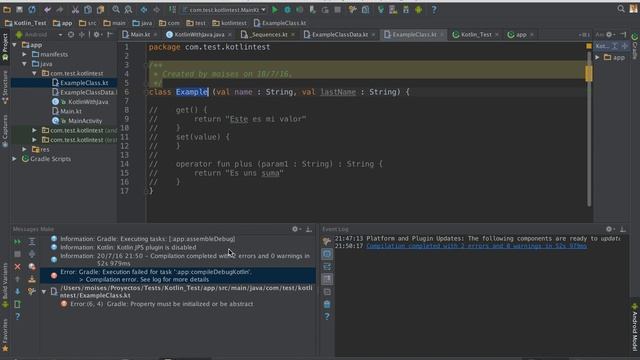
Task: Open Android Device Monitor robot icon
Action: [x=418, y=9]
